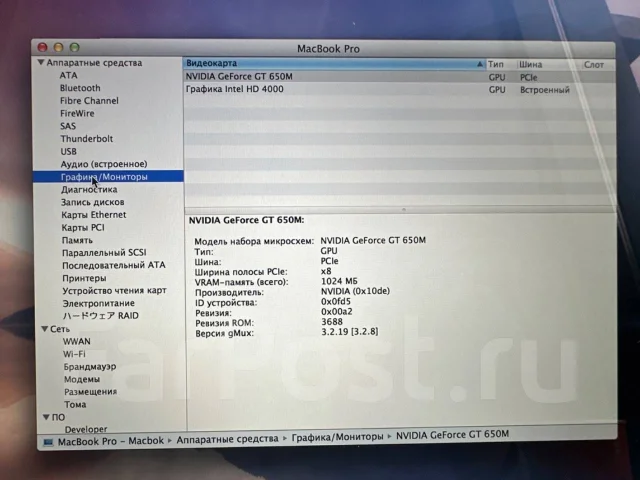Minimize window with yellow button
640x480 pixels.
pos(58,47)
